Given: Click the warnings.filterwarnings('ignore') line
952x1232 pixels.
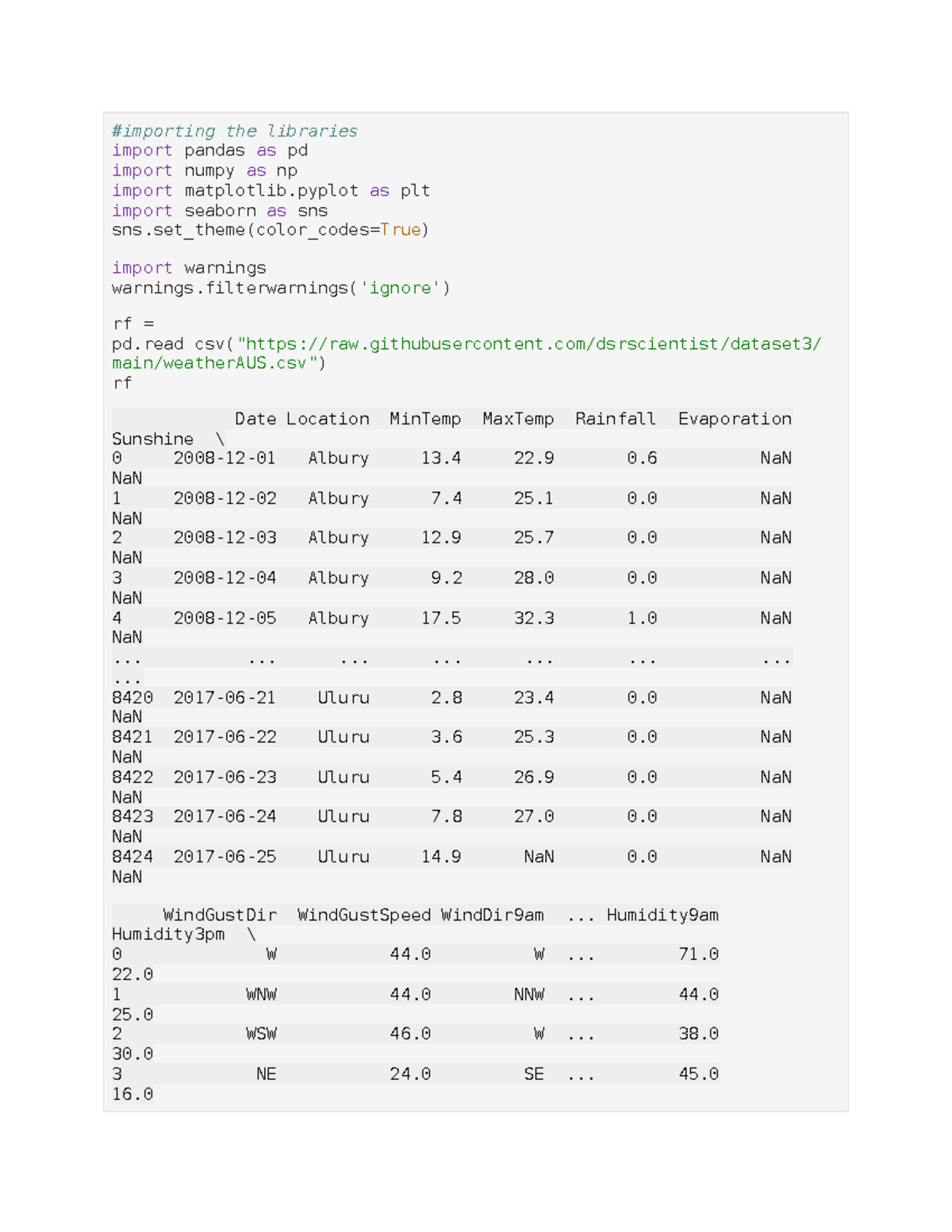Looking at the screenshot, I should click(281, 288).
